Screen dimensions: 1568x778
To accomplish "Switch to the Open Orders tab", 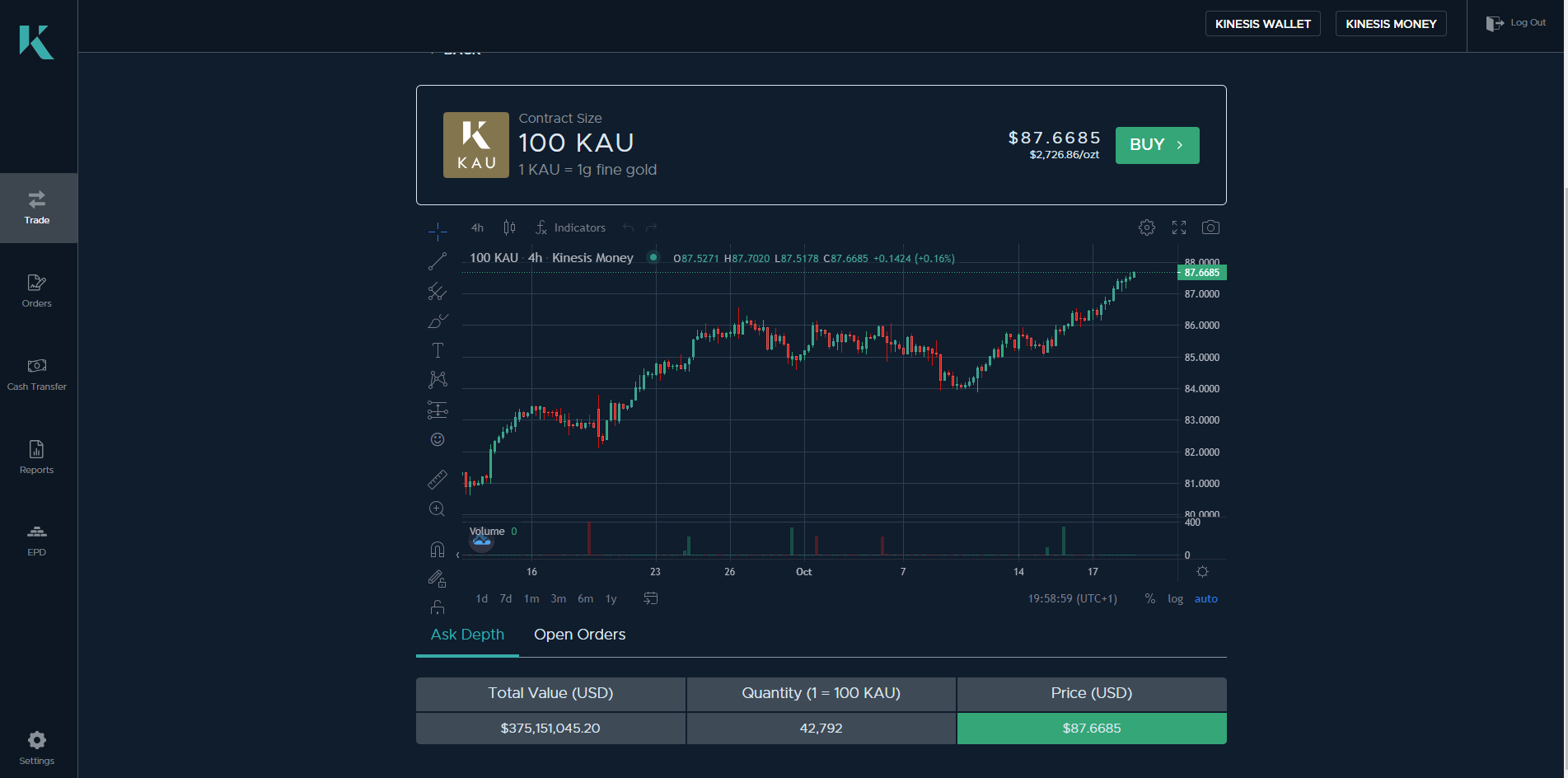I will (580, 635).
